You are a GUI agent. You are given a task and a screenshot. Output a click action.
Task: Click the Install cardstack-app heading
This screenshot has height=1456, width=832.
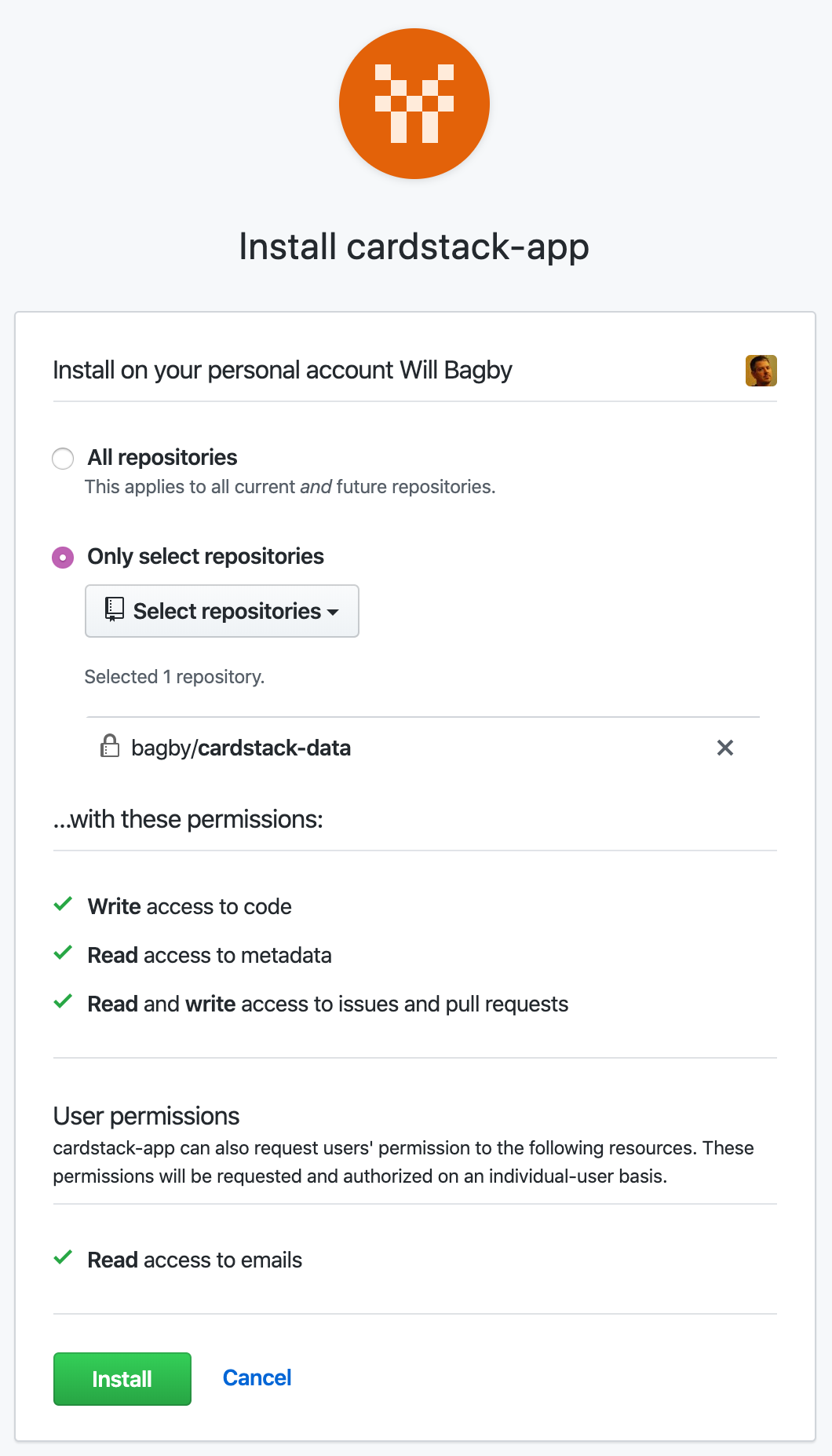pyautogui.click(x=414, y=247)
